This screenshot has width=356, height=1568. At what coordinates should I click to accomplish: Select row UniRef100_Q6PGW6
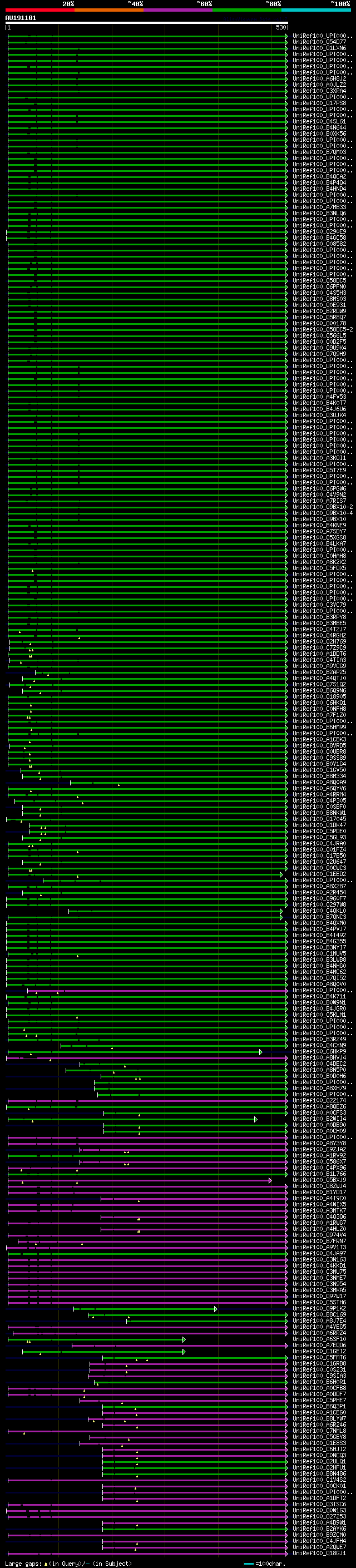click(x=319, y=489)
